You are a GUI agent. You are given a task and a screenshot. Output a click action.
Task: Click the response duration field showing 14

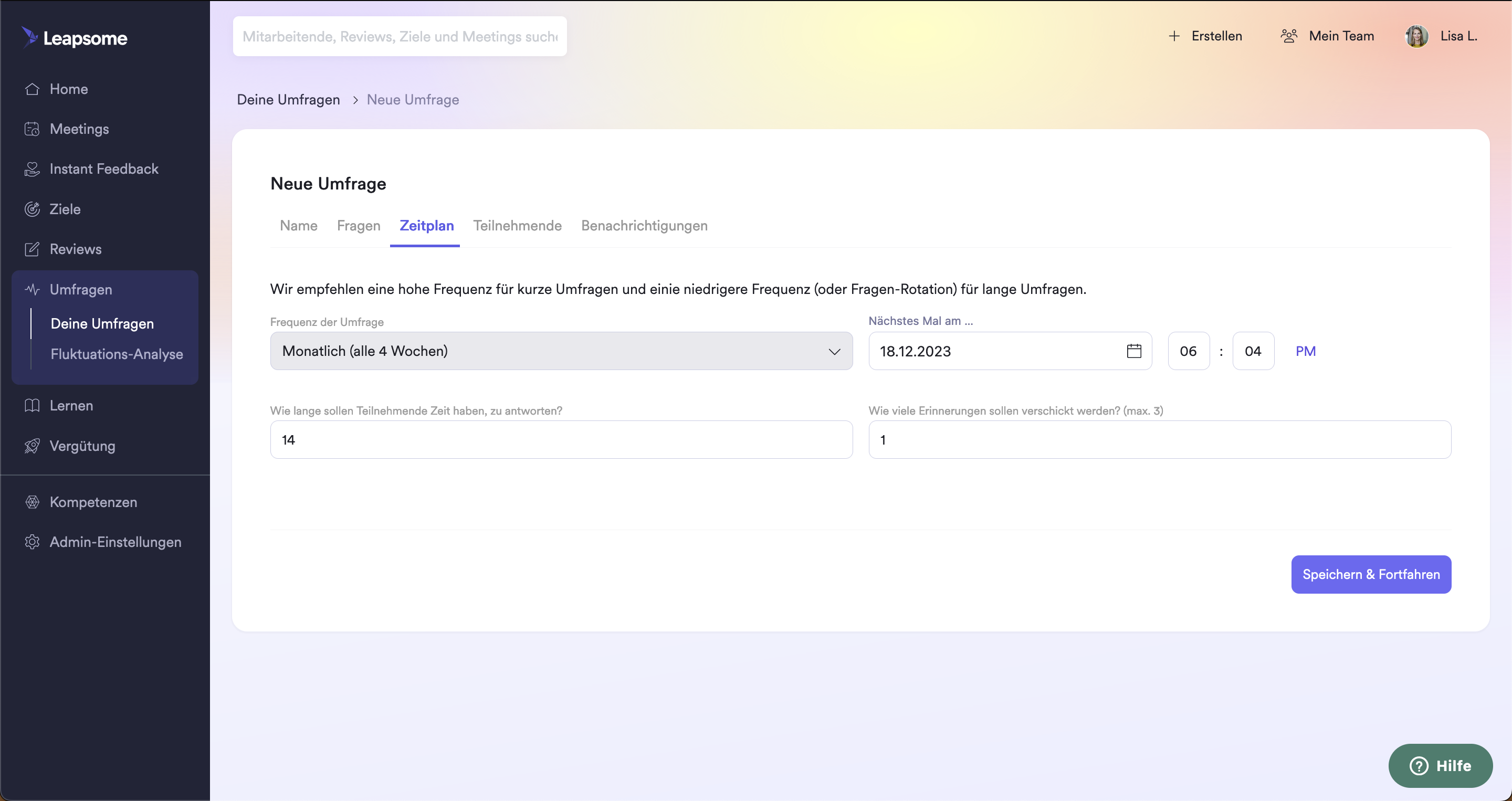click(x=561, y=439)
